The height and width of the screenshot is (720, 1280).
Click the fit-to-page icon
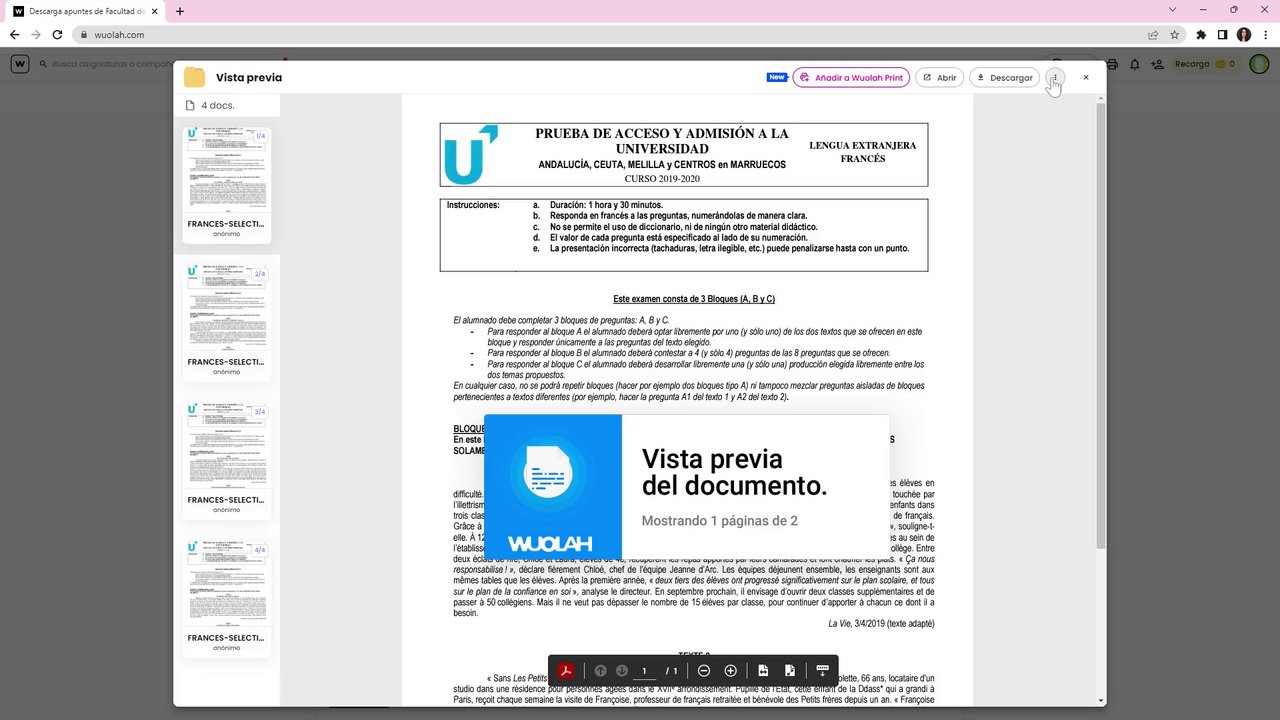tap(790, 670)
